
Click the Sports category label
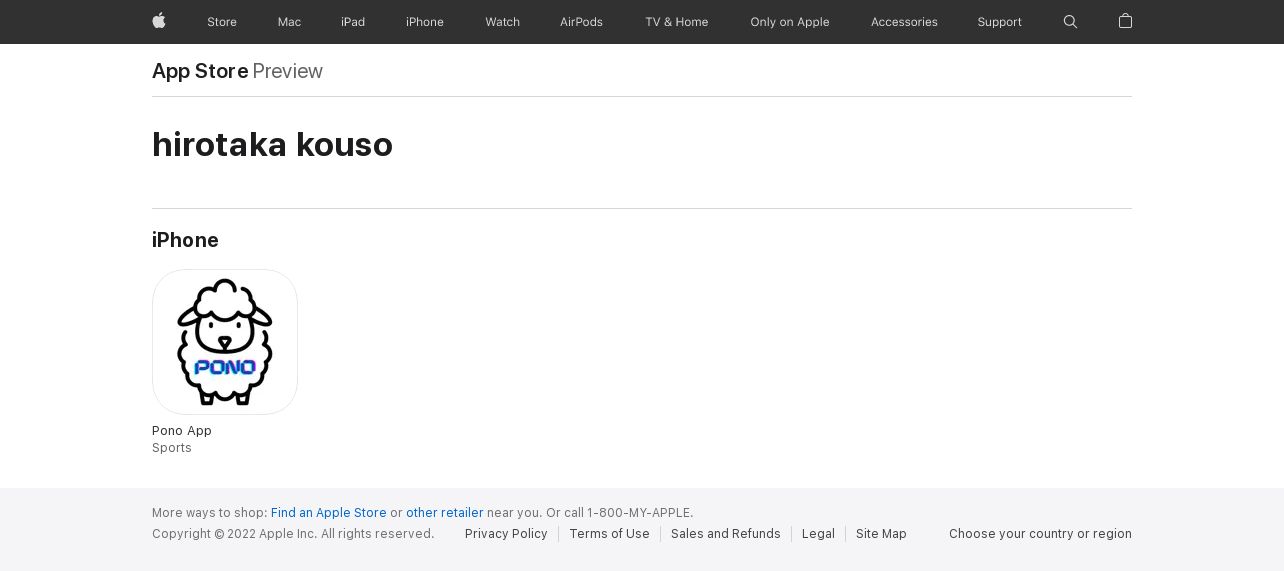click(172, 448)
